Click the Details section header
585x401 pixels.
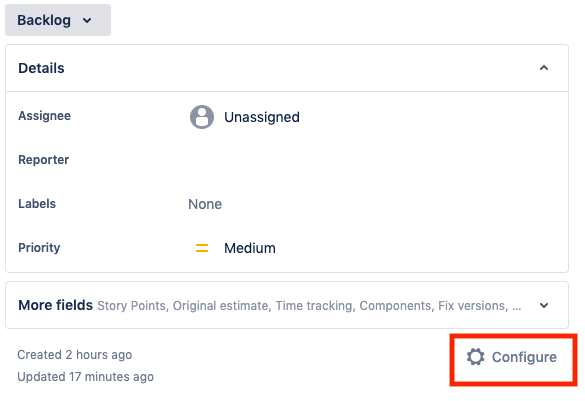[x=287, y=68]
